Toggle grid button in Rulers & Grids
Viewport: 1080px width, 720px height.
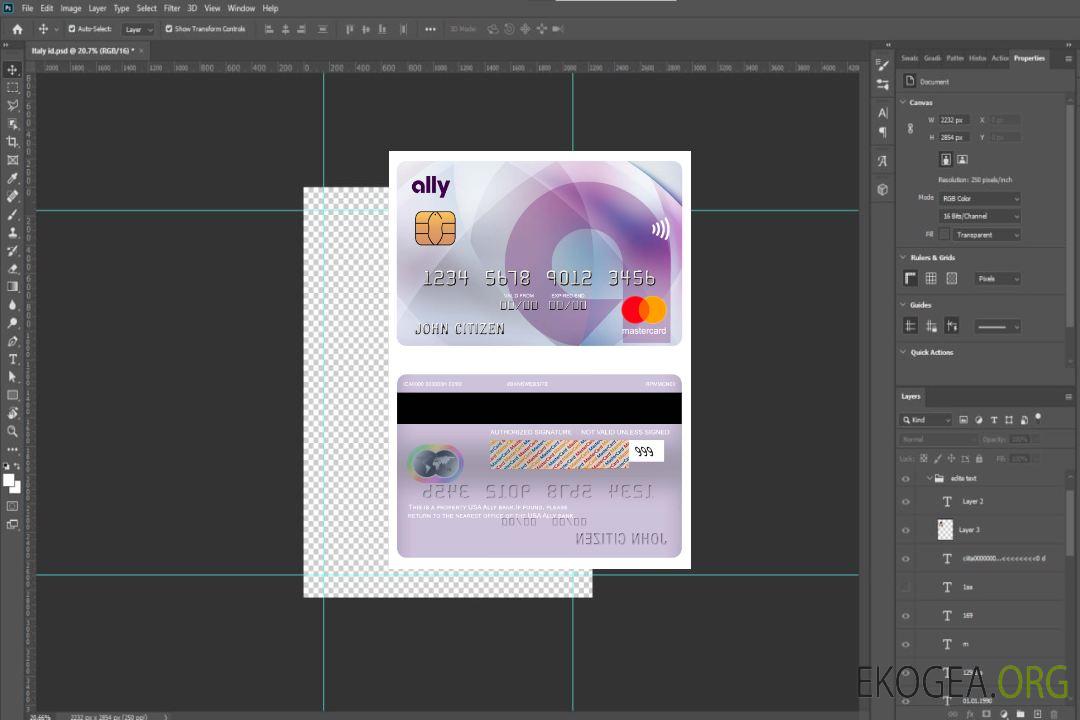(931, 278)
